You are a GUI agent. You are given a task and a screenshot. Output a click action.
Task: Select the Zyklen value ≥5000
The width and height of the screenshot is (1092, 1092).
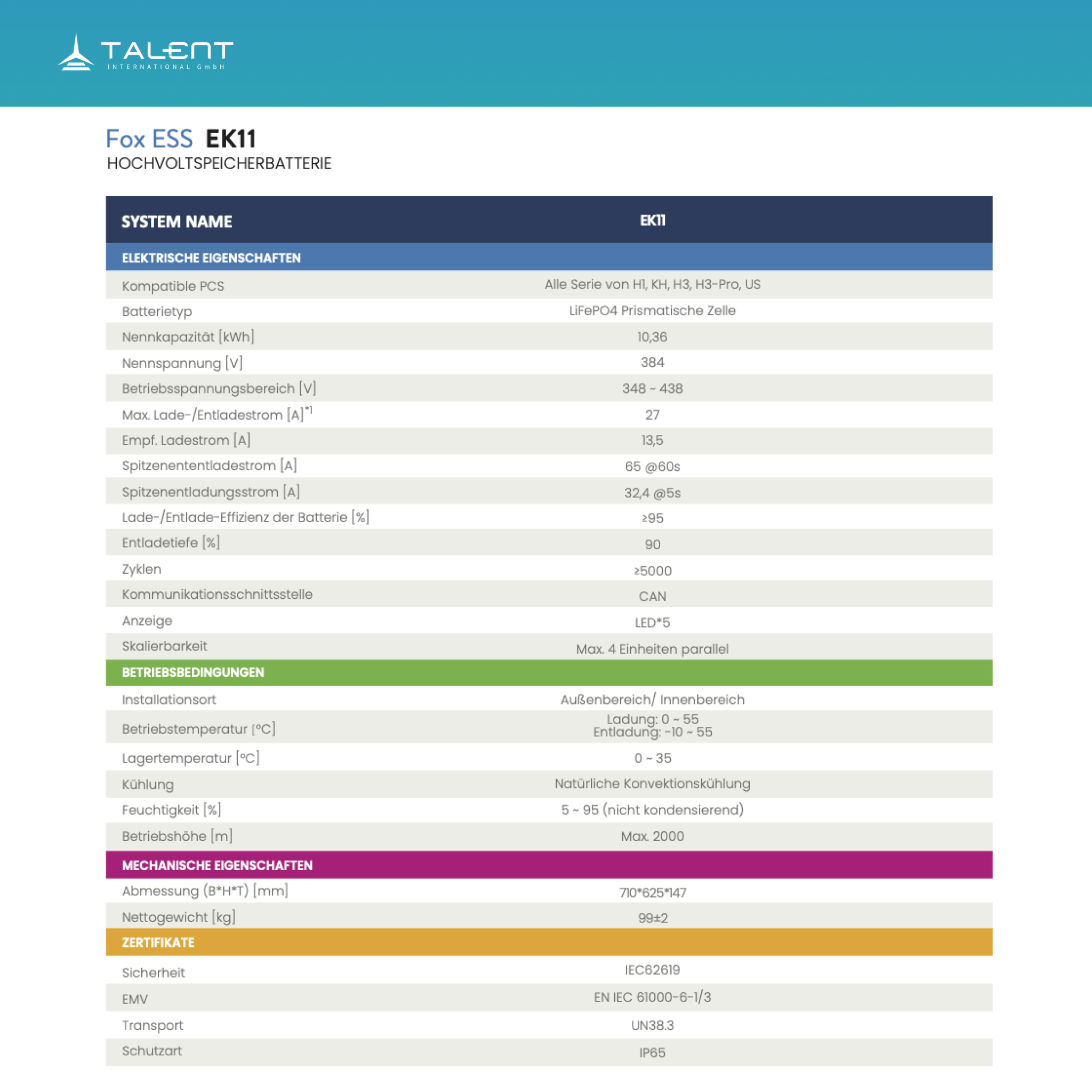pos(652,571)
